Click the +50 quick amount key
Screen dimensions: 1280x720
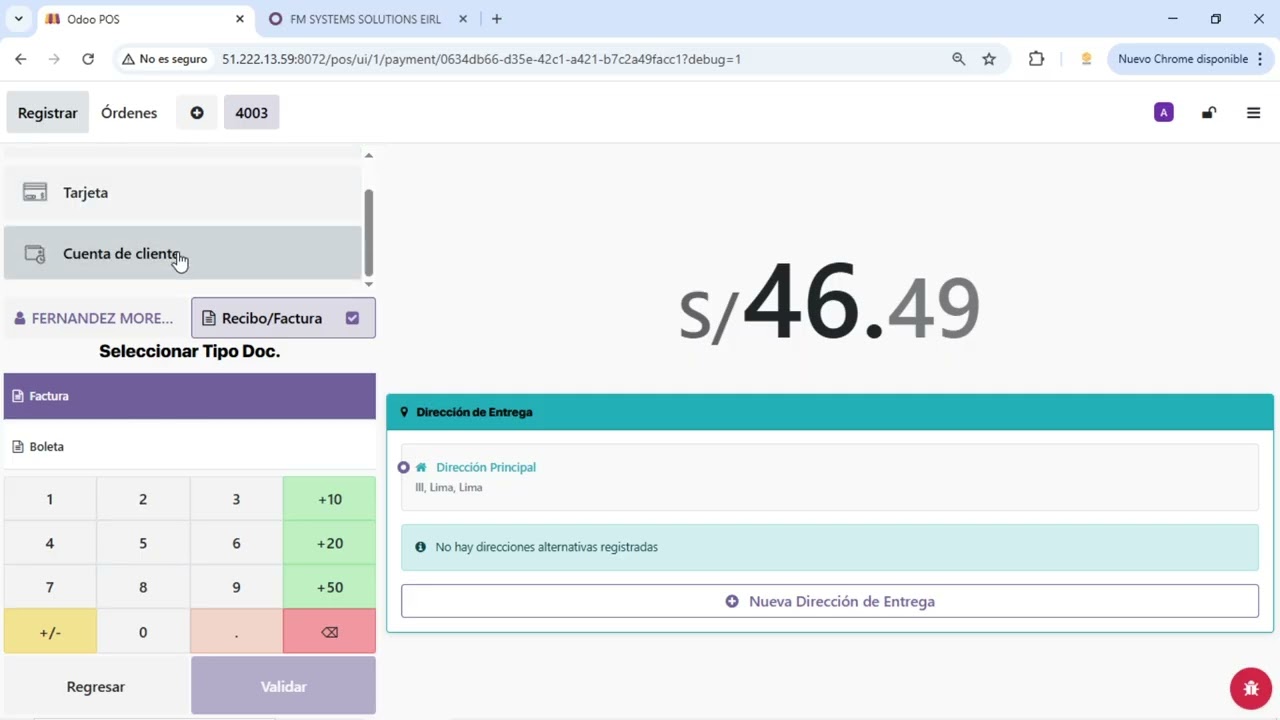(x=329, y=587)
